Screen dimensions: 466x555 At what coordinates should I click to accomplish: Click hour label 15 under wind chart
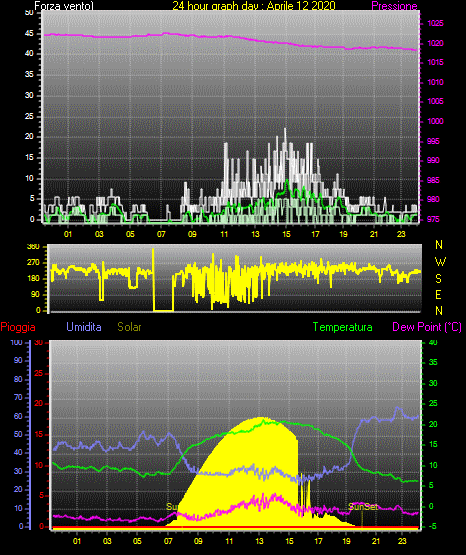[286, 234]
